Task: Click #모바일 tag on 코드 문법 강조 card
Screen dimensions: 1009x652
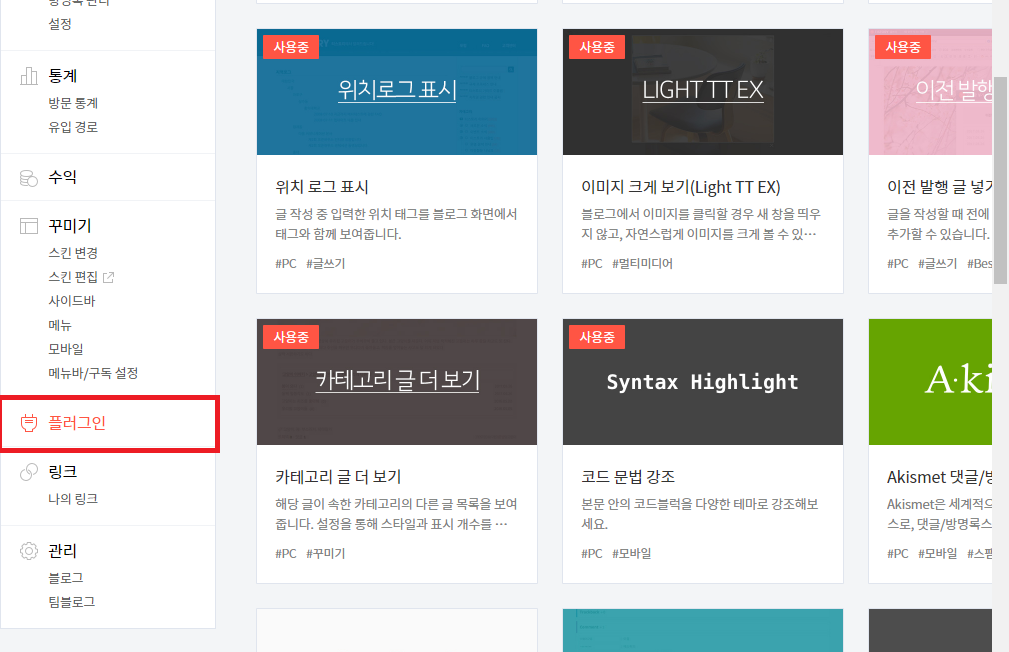Action: pos(631,554)
